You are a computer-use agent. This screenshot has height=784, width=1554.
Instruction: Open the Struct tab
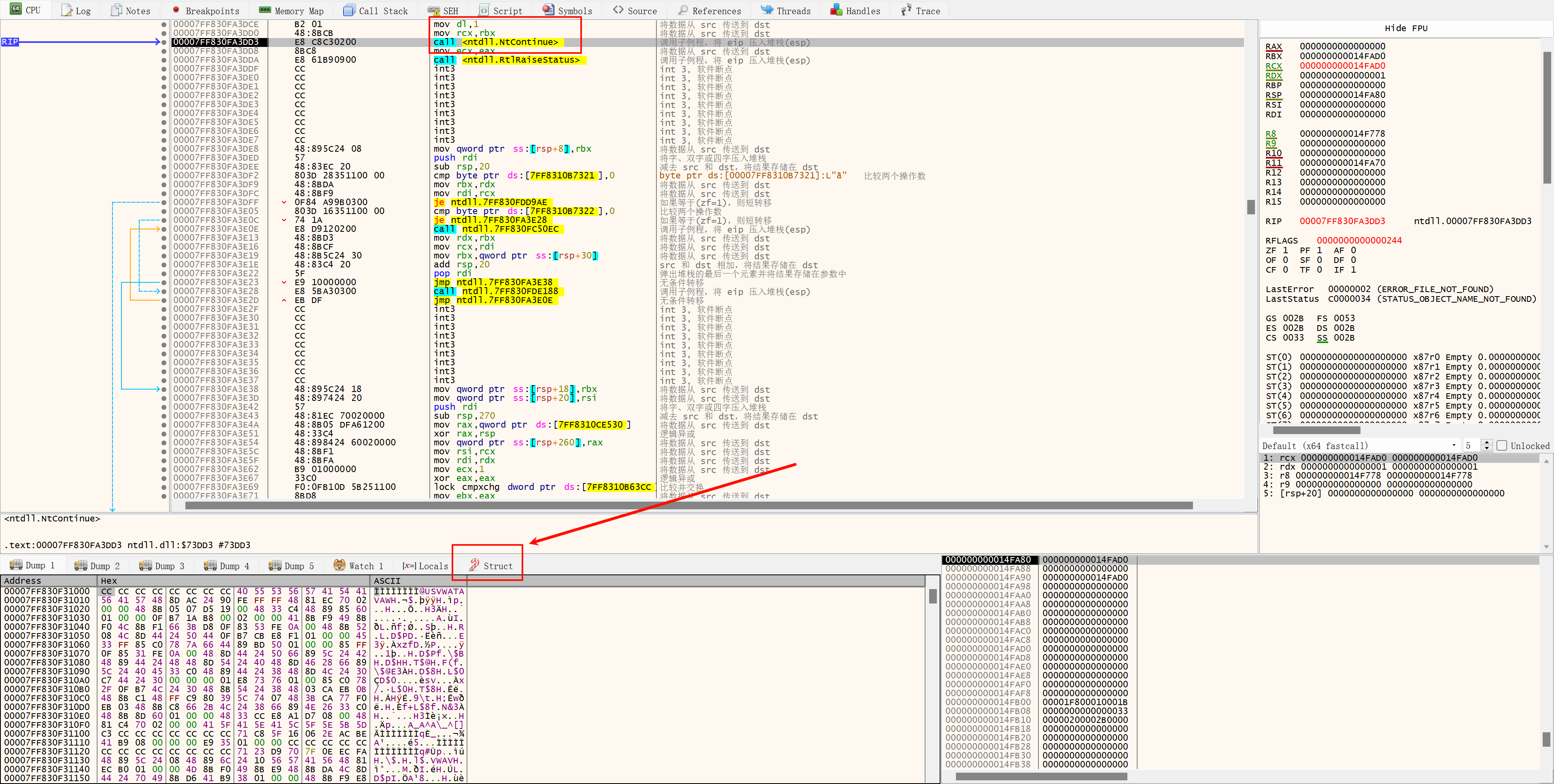click(490, 566)
